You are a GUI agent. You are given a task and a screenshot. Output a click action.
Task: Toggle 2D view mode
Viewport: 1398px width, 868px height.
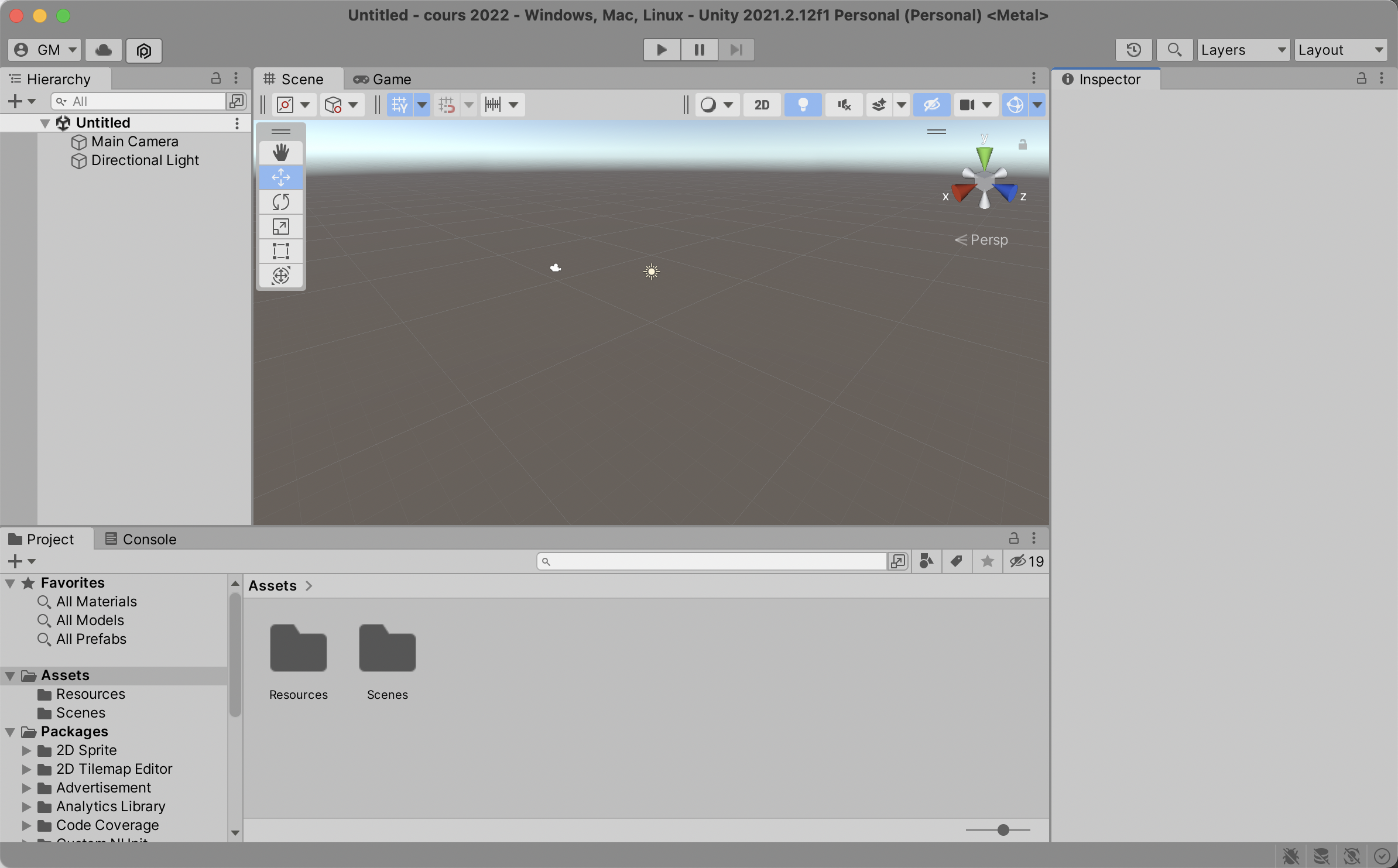[x=762, y=105]
